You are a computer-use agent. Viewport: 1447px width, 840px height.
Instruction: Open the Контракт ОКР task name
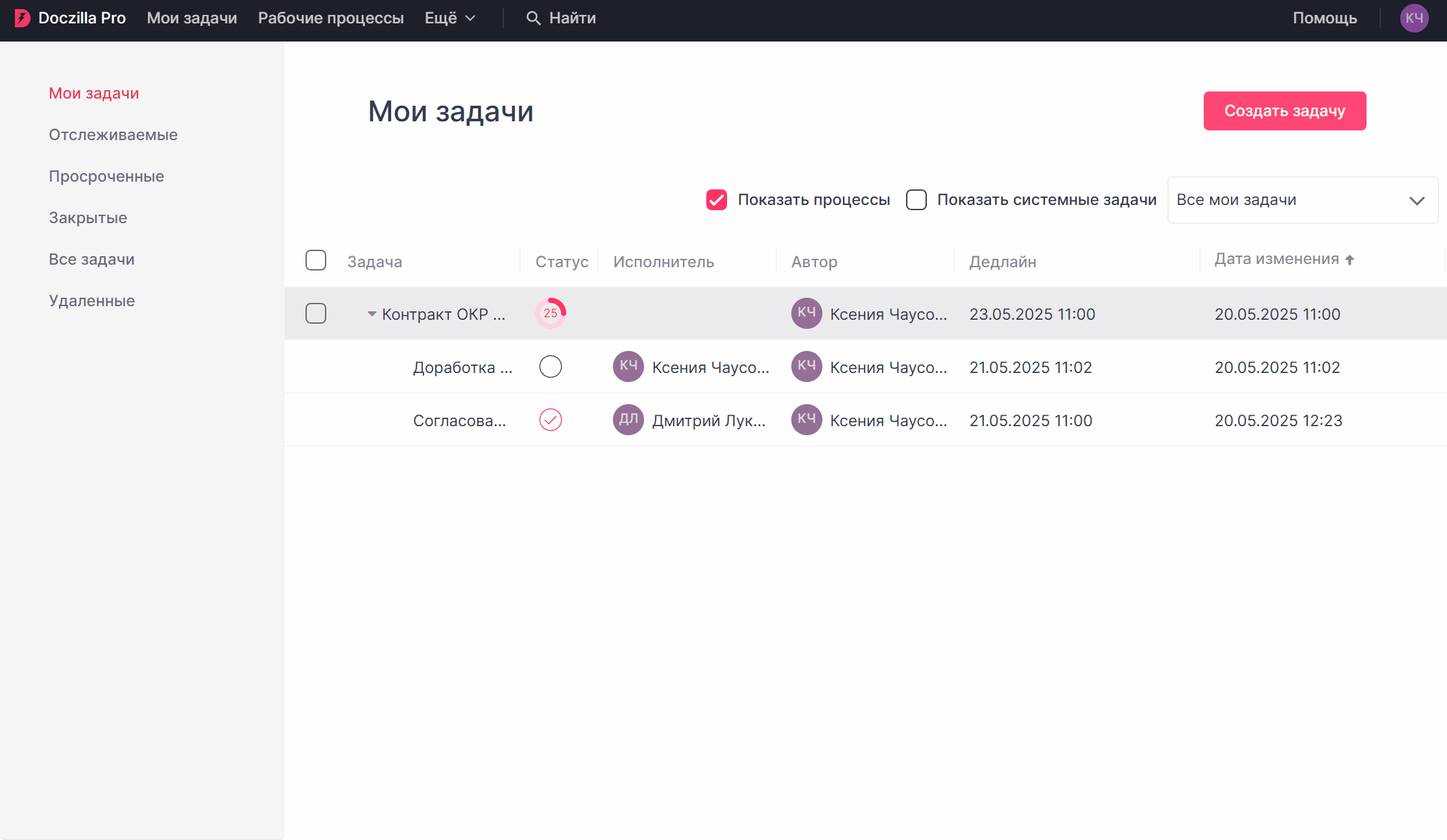click(x=444, y=314)
